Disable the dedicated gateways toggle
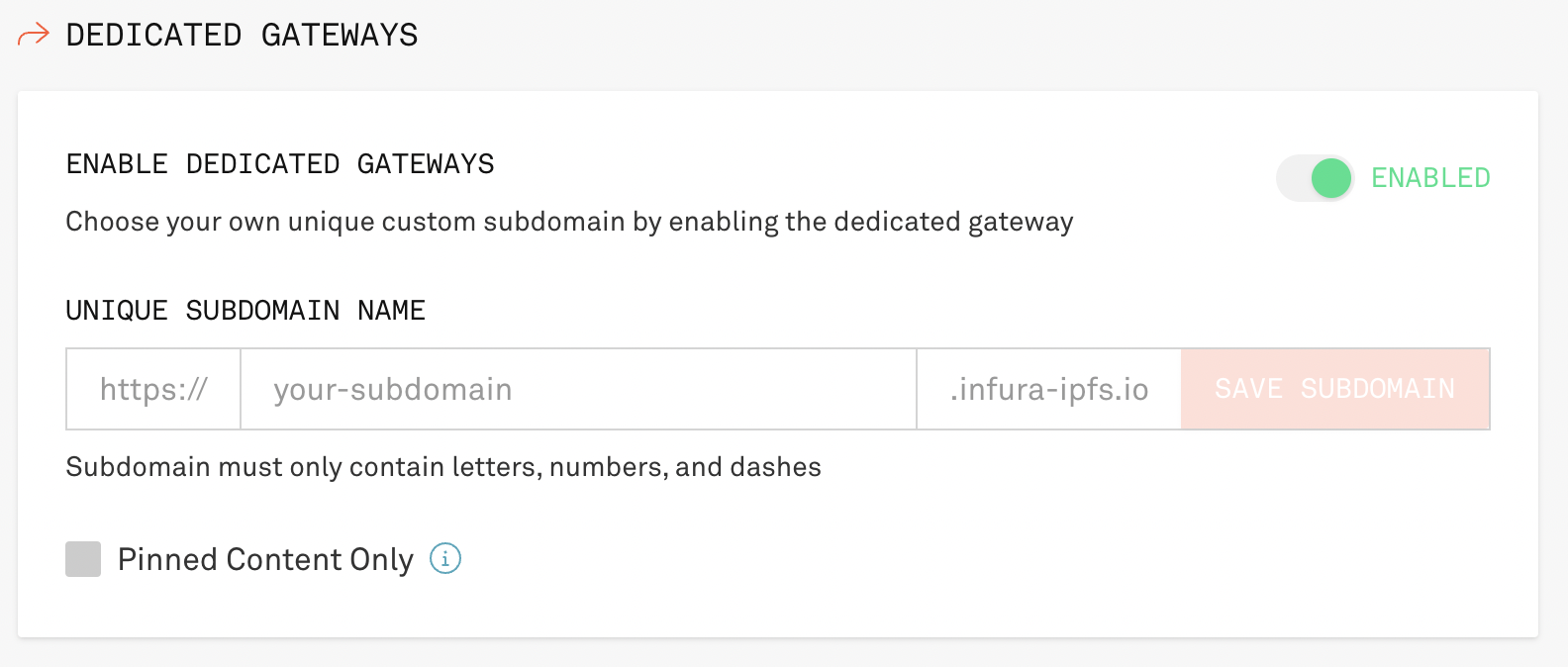 tap(1315, 178)
